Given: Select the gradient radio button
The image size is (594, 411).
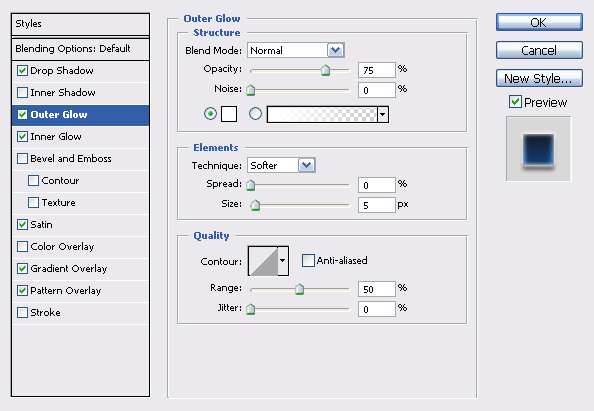Looking at the screenshot, I should (x=255, y=114).
